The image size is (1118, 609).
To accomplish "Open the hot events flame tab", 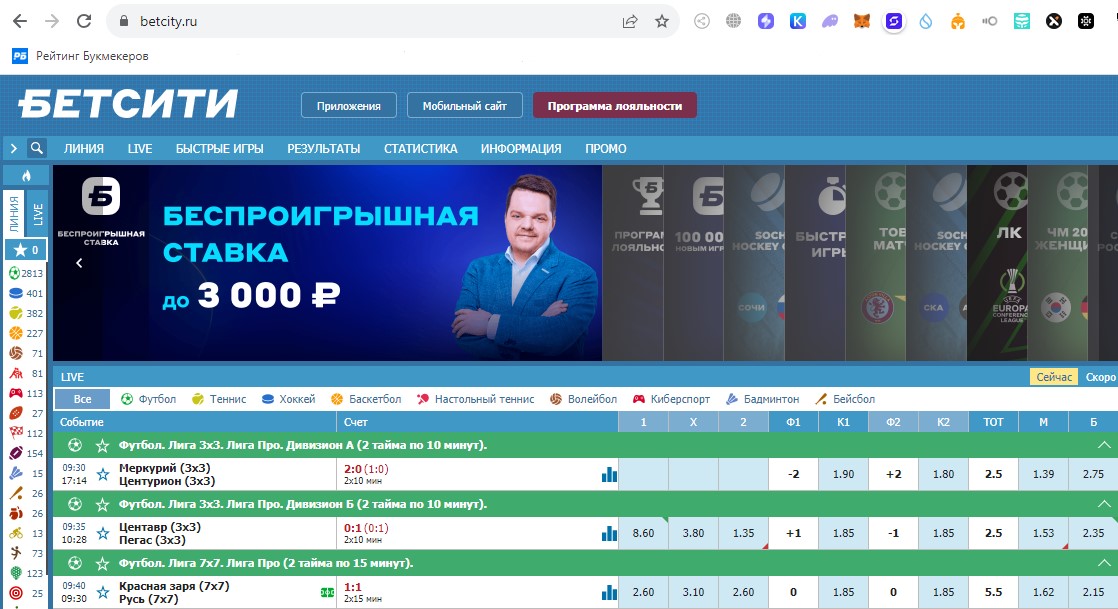I will coord(26,175).
